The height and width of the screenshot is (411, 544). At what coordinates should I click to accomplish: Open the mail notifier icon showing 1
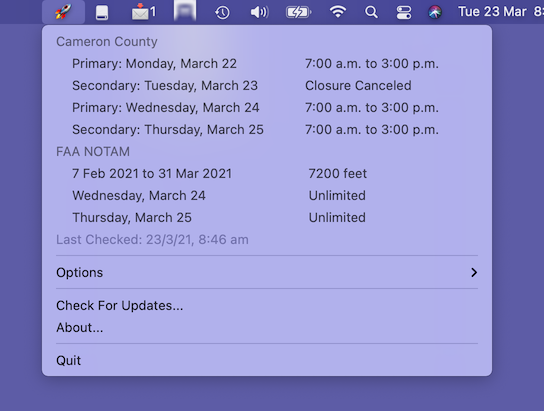(x=144, y=12)
